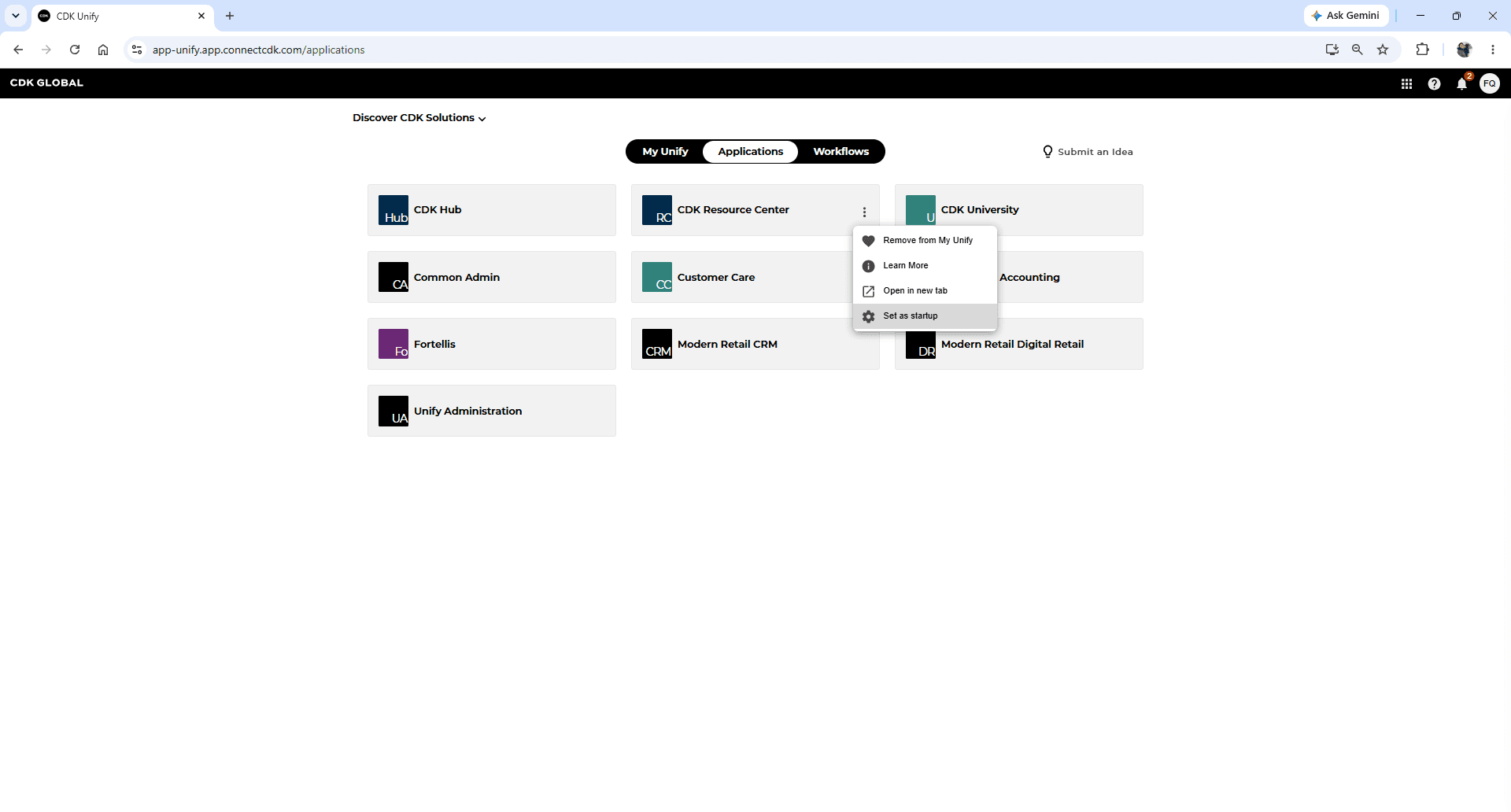Switch to the Workflows tab
Image resolution: width=1511 pixels, height=812 pixels.
click(841, 152)
